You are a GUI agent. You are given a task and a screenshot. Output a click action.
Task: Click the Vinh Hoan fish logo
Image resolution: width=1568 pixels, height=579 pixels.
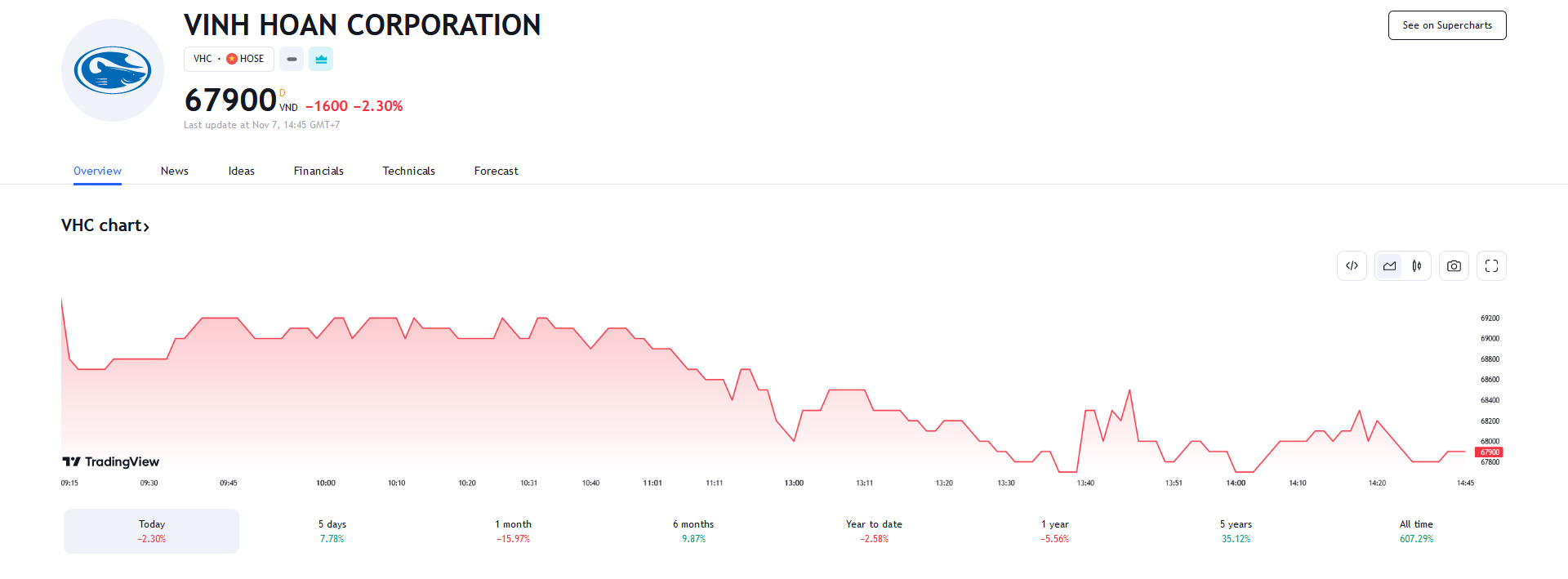(113, 70)
